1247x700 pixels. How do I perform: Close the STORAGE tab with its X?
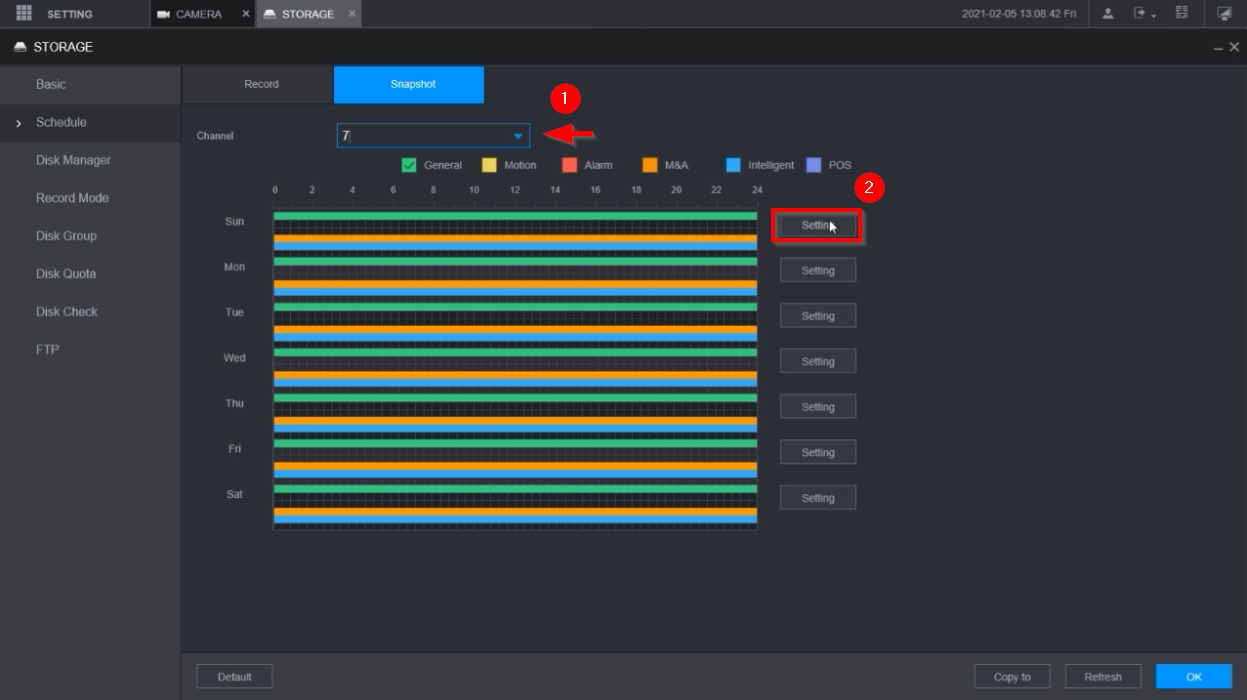351,14
